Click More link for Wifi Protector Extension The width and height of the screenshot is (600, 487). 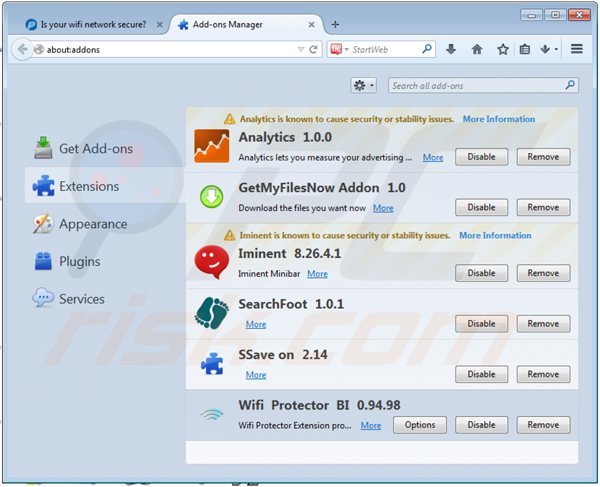370,425
